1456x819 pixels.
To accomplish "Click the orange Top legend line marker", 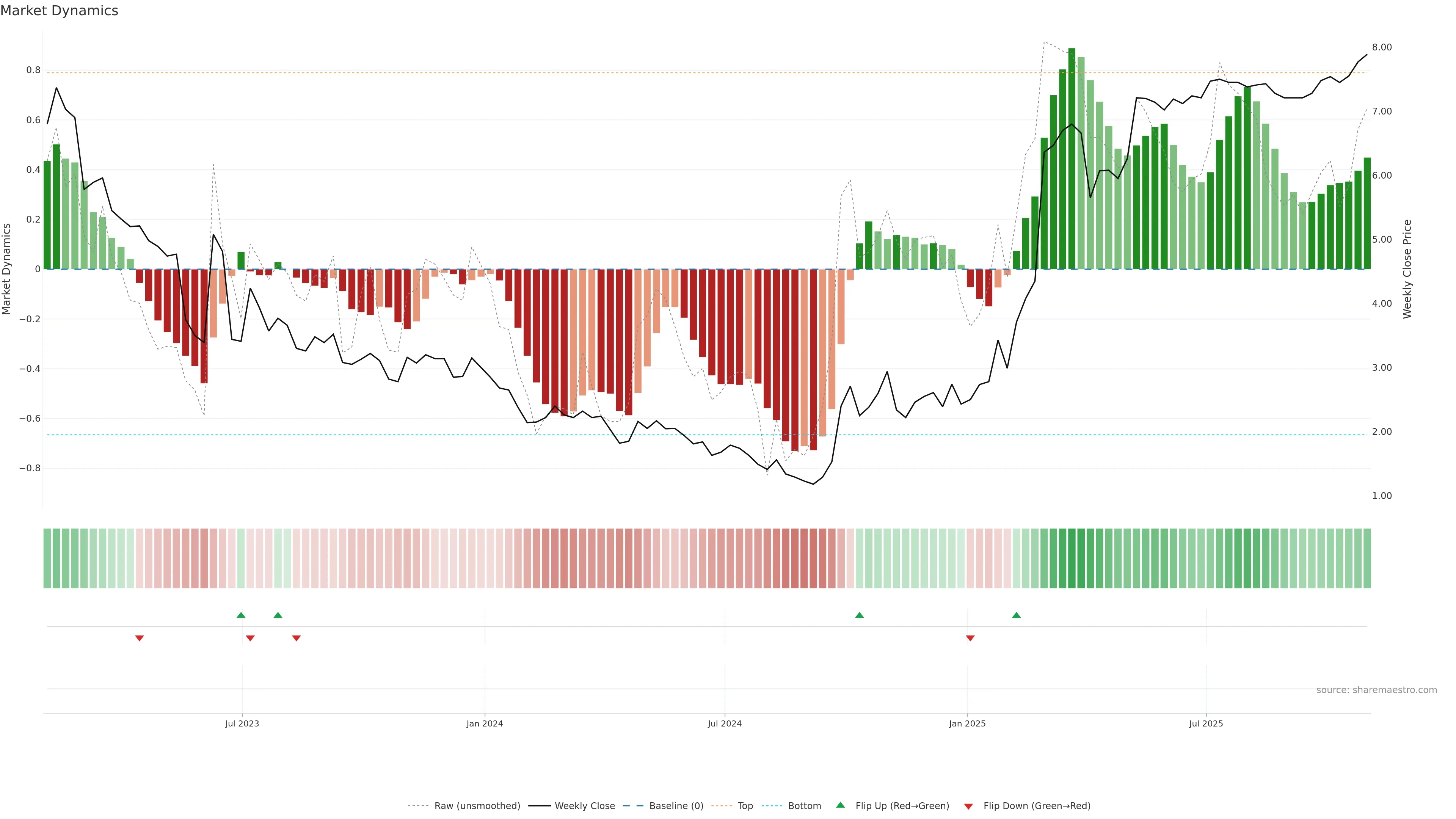I will point(722,806).
